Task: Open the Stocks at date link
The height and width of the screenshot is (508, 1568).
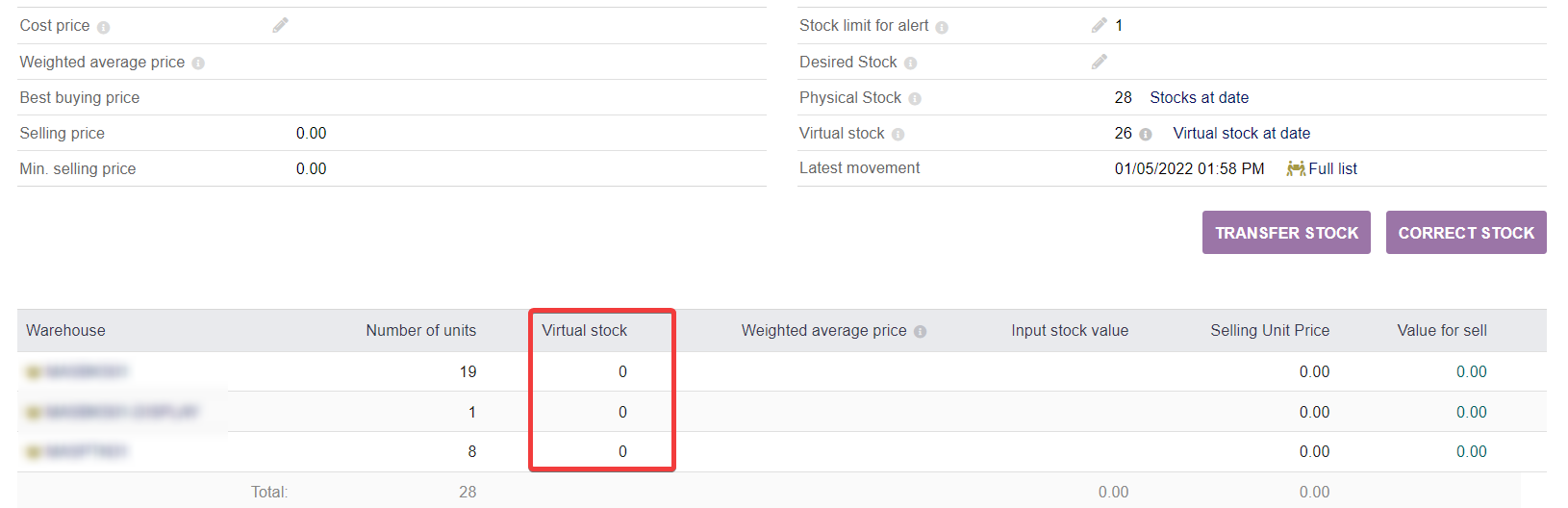Action: 1200,97
